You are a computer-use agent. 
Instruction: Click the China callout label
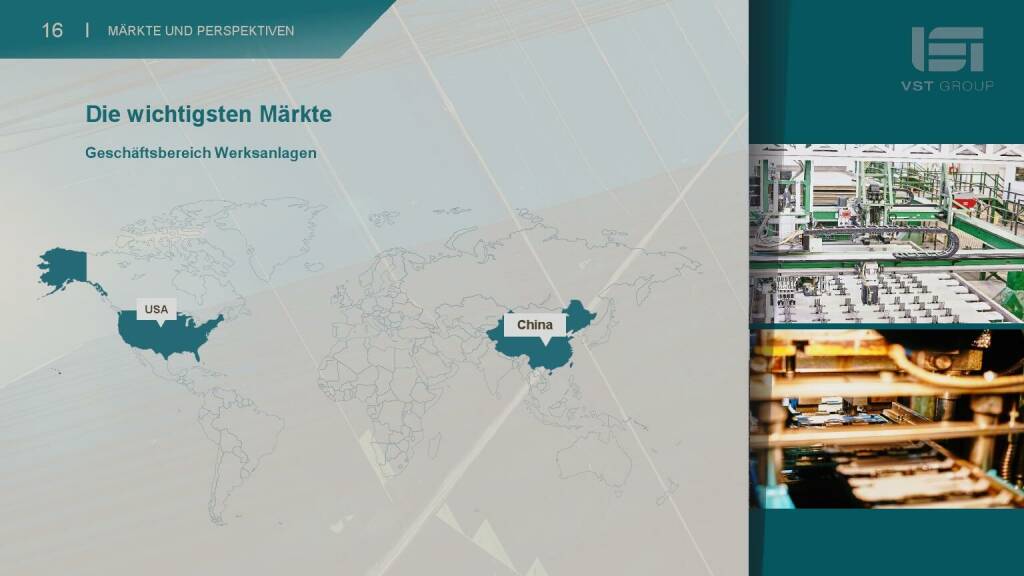pos(534,325)
